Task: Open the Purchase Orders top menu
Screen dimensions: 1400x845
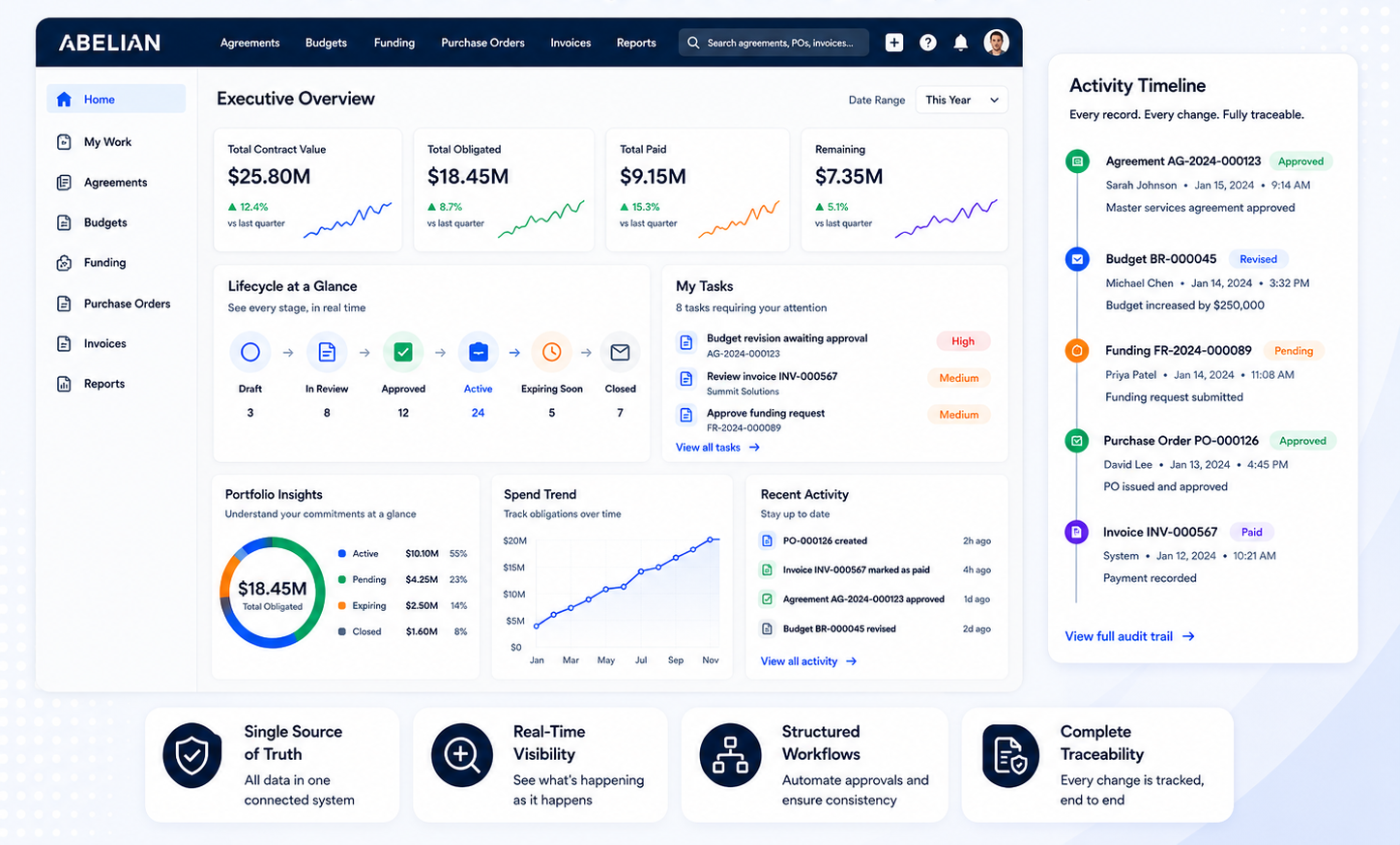Action: (x=482, y=43)
